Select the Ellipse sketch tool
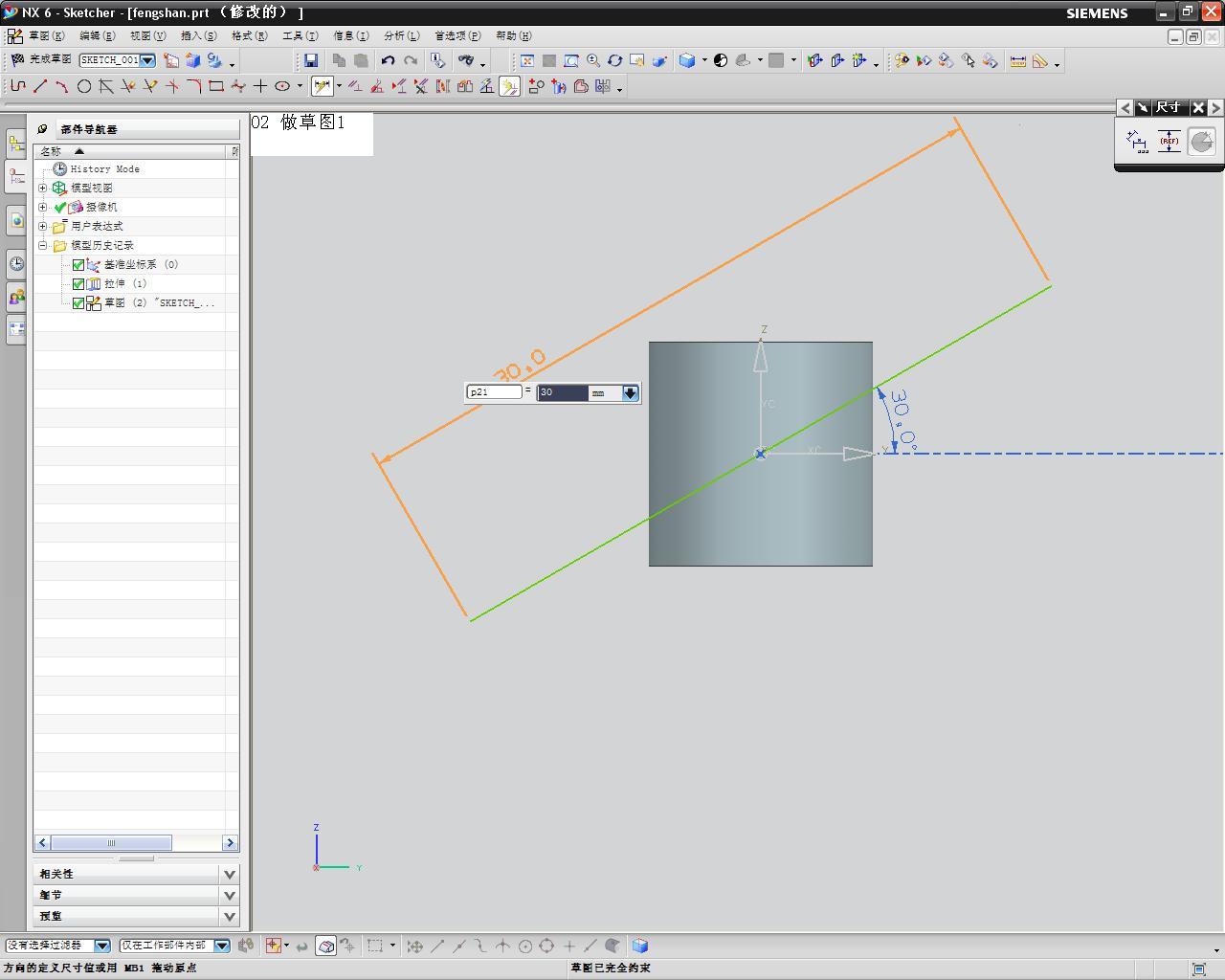Viewport: 1225px width, 980px height. pyautogui.click(x=282, y=86)
